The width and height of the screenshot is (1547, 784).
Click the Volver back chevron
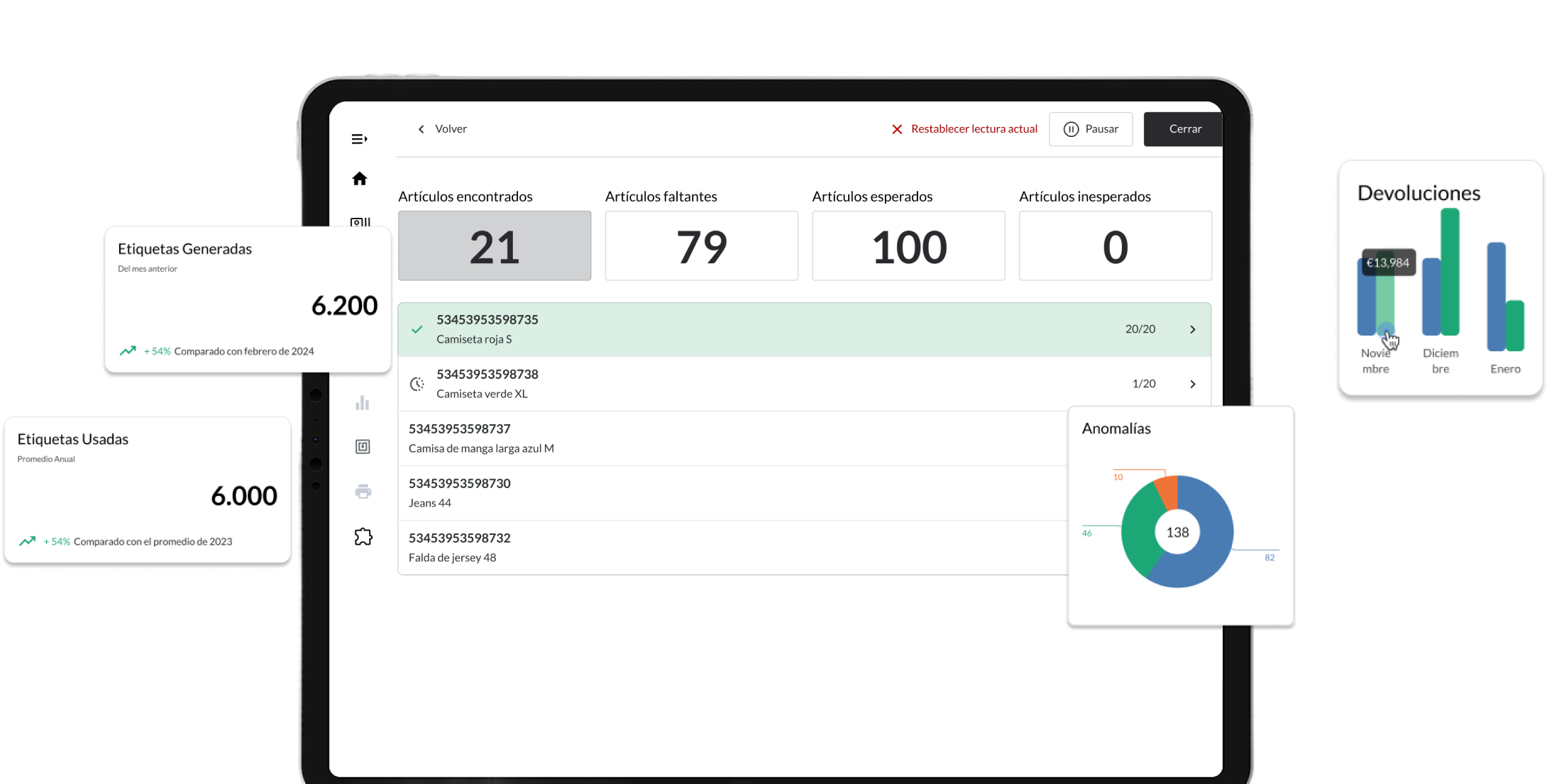coord(422,129)
